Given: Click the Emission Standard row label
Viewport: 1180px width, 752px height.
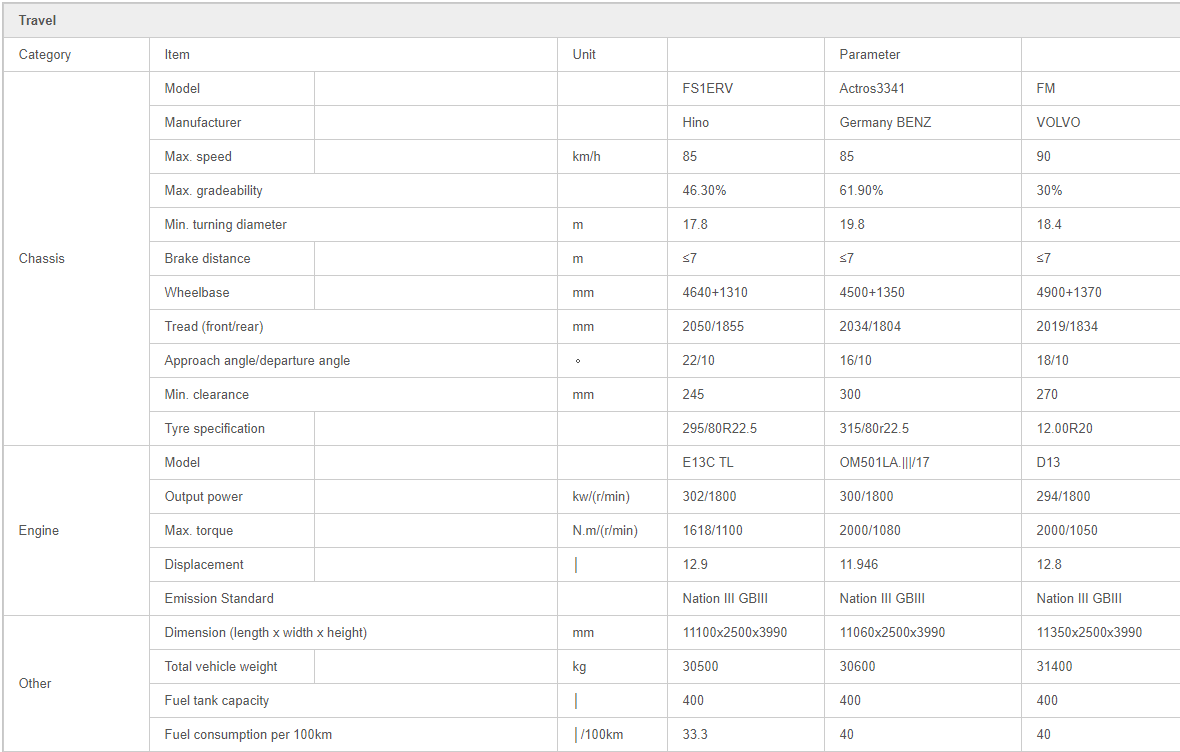Looking at the screenshot, I should click(218, 598).
